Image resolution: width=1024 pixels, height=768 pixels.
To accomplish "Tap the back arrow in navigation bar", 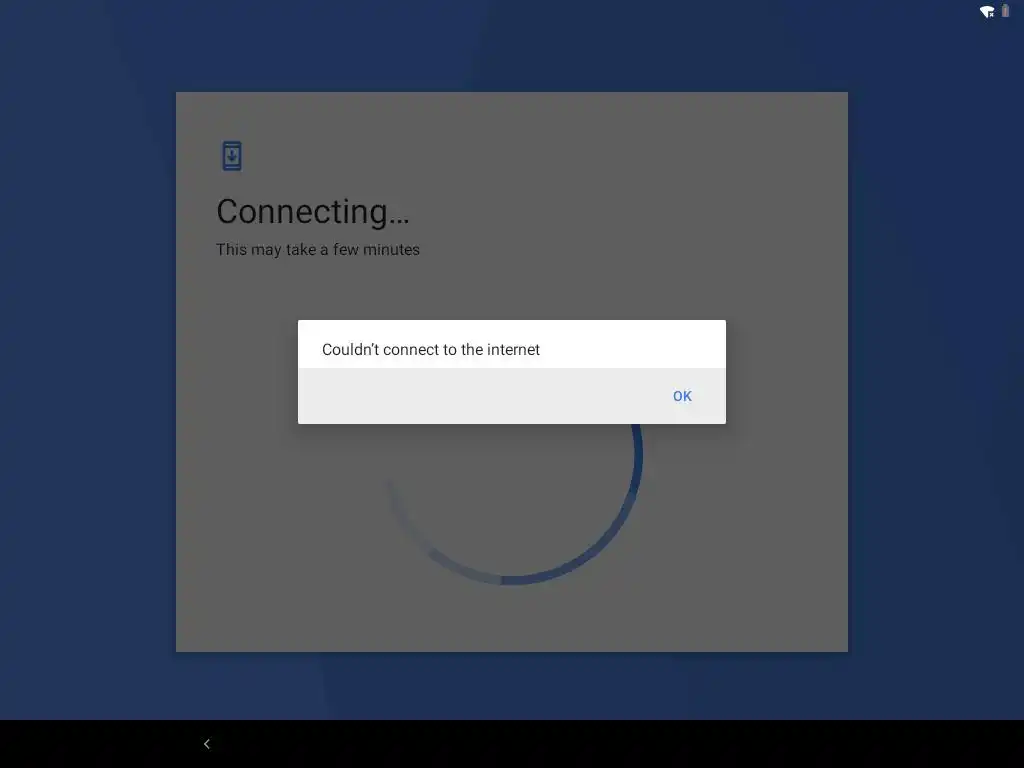I will [x=206, y=744].
